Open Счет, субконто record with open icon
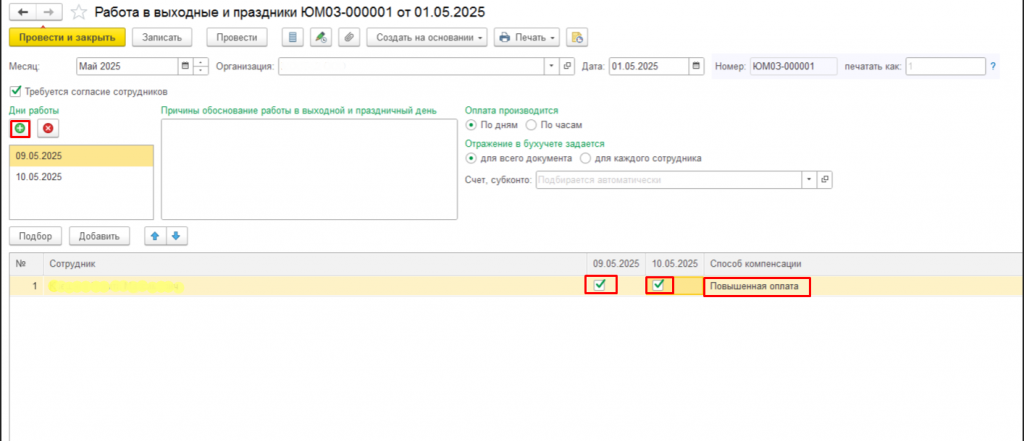The height and width of the screenshot is (441, 1024). coord(825,180)
